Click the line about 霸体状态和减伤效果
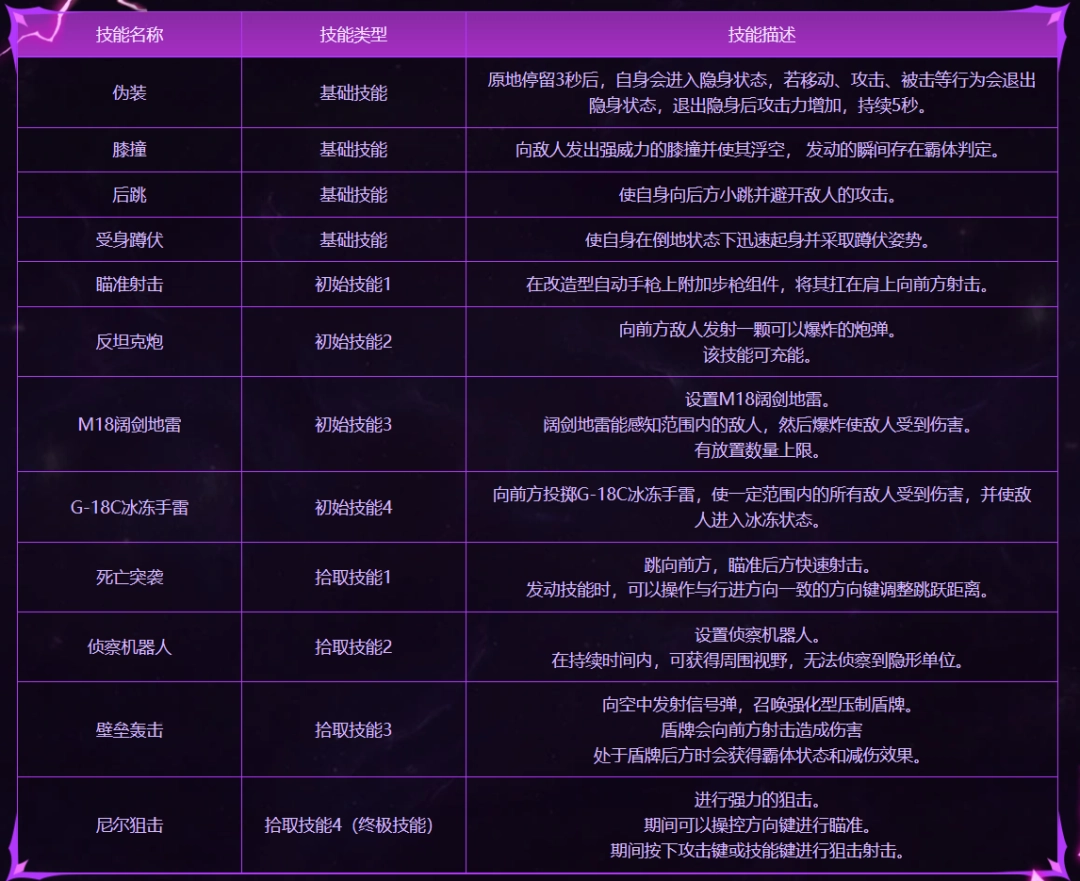Viewport: 1080px width, 881px height. tap(758, 755)
